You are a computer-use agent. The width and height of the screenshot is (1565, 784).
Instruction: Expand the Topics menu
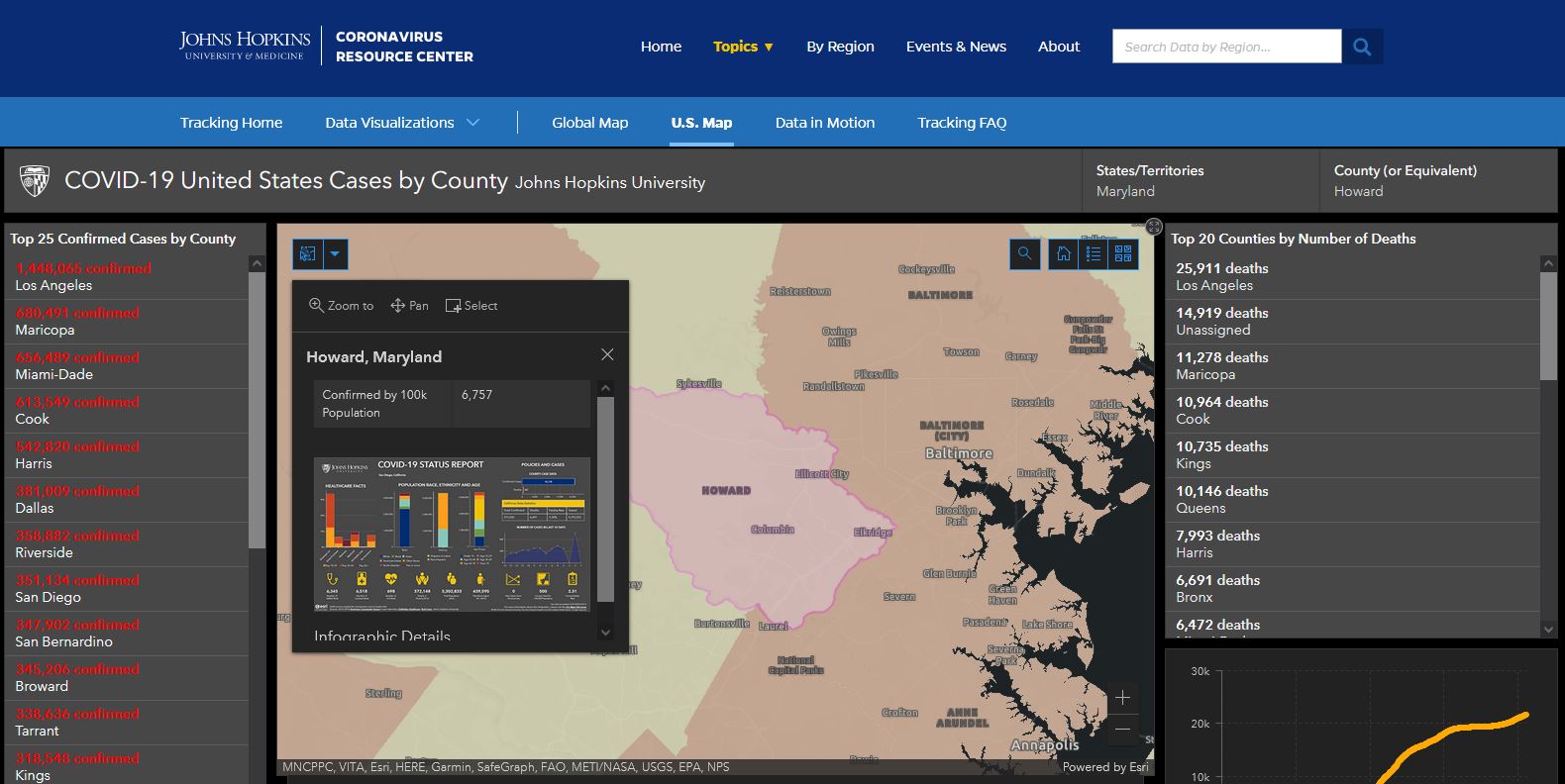(743, 47)
